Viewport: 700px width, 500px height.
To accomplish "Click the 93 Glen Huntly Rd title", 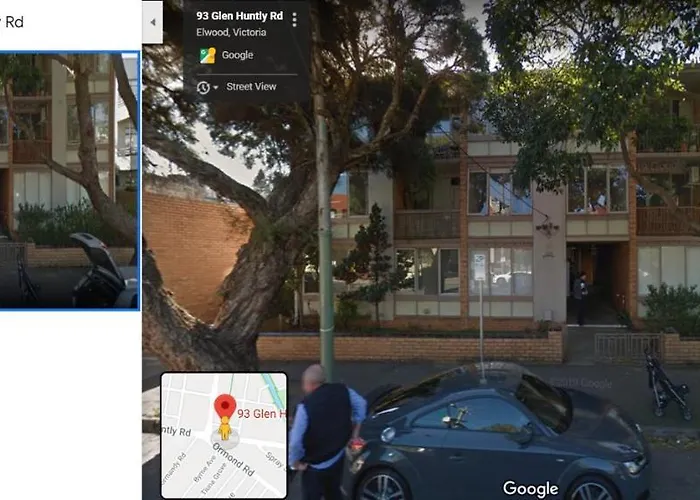I will coord(240,16).
